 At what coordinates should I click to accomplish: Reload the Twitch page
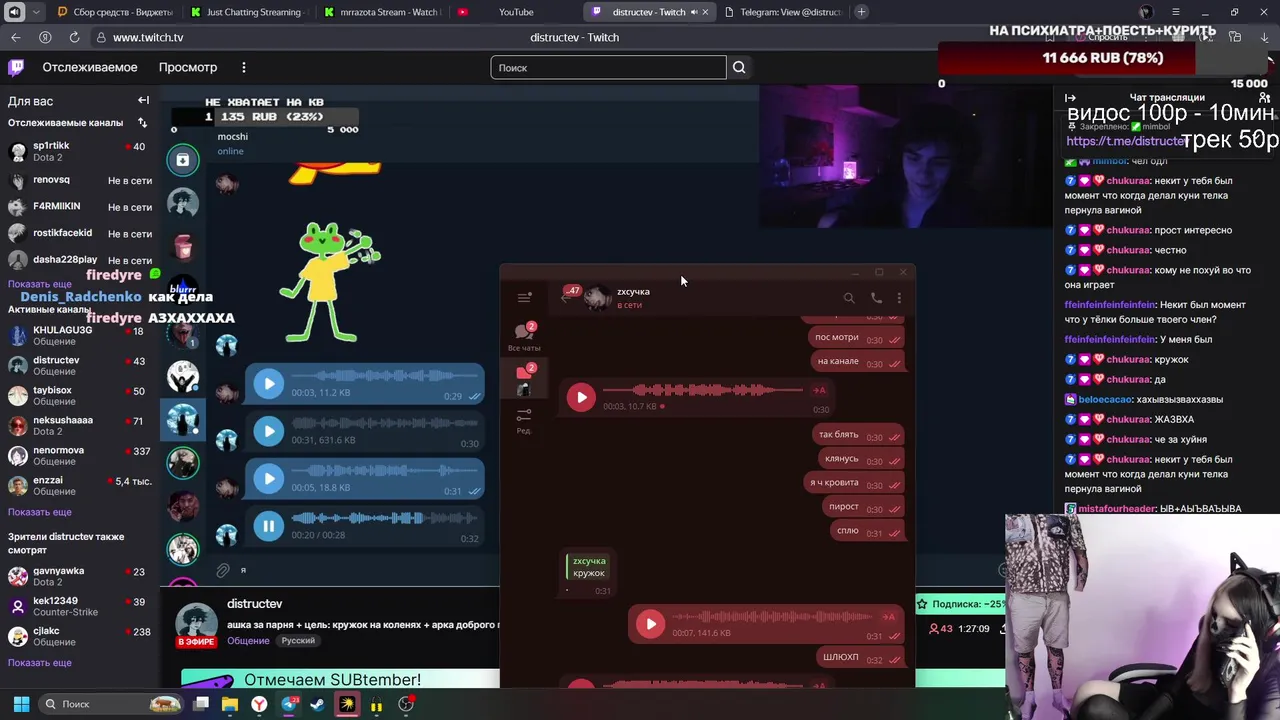click(x=74, y=37)
